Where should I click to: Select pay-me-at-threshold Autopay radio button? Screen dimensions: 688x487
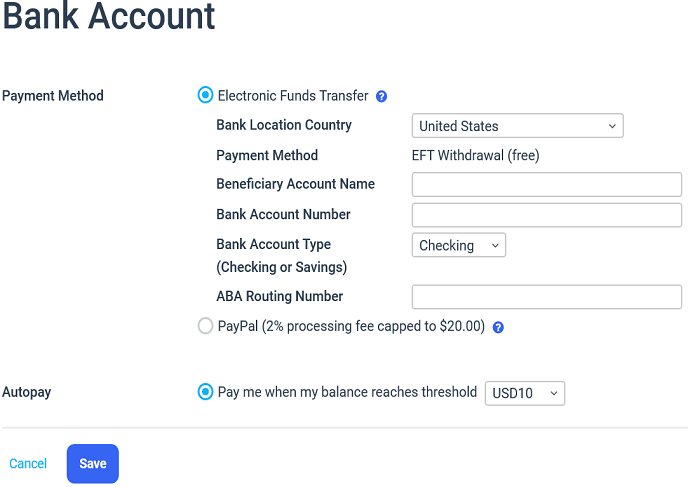click(205, 392)
